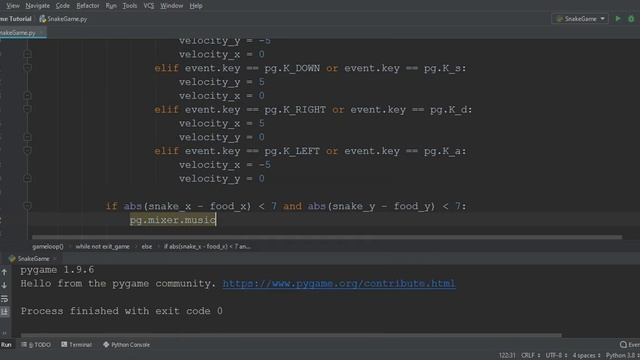
Task: Click the Python 3.8 interpreter selector
Action: pos(622,356)
